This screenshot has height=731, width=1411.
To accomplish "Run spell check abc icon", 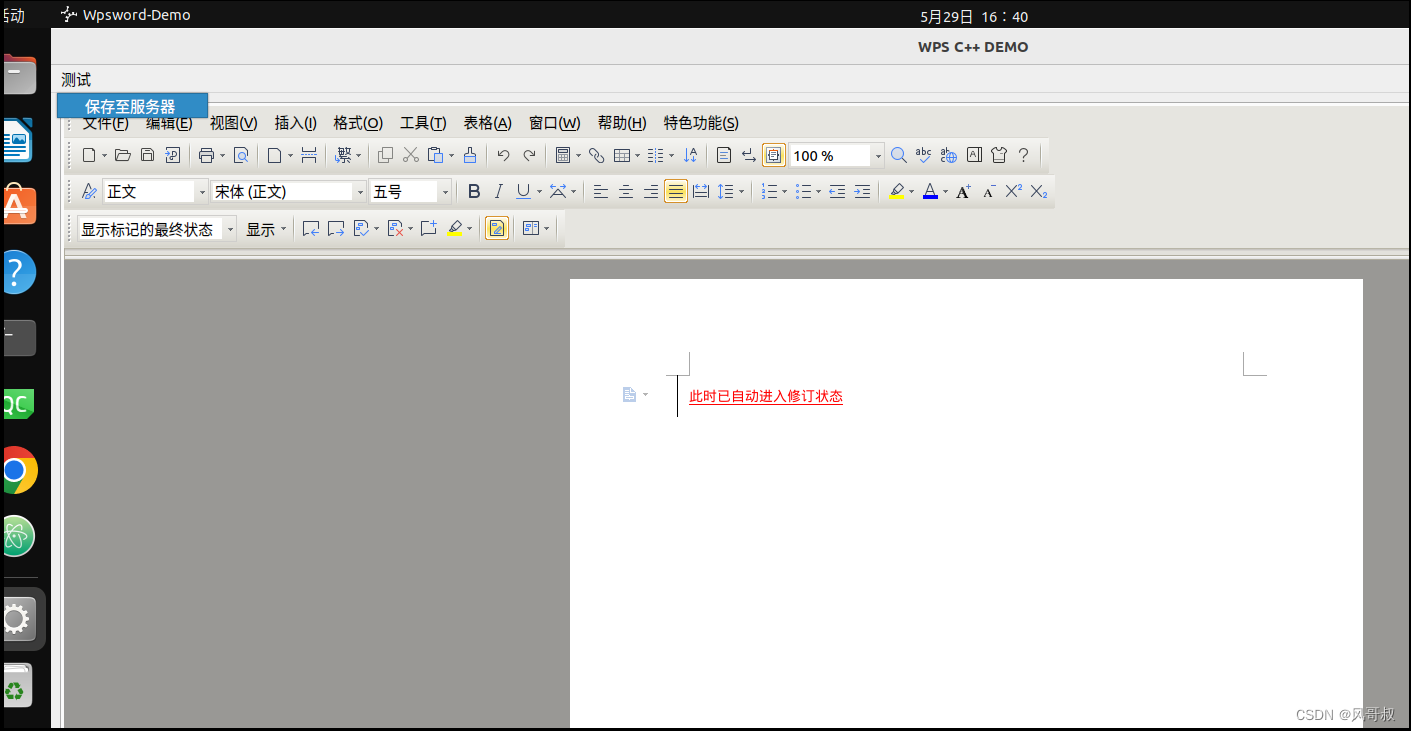I will [x=923, y=155].
